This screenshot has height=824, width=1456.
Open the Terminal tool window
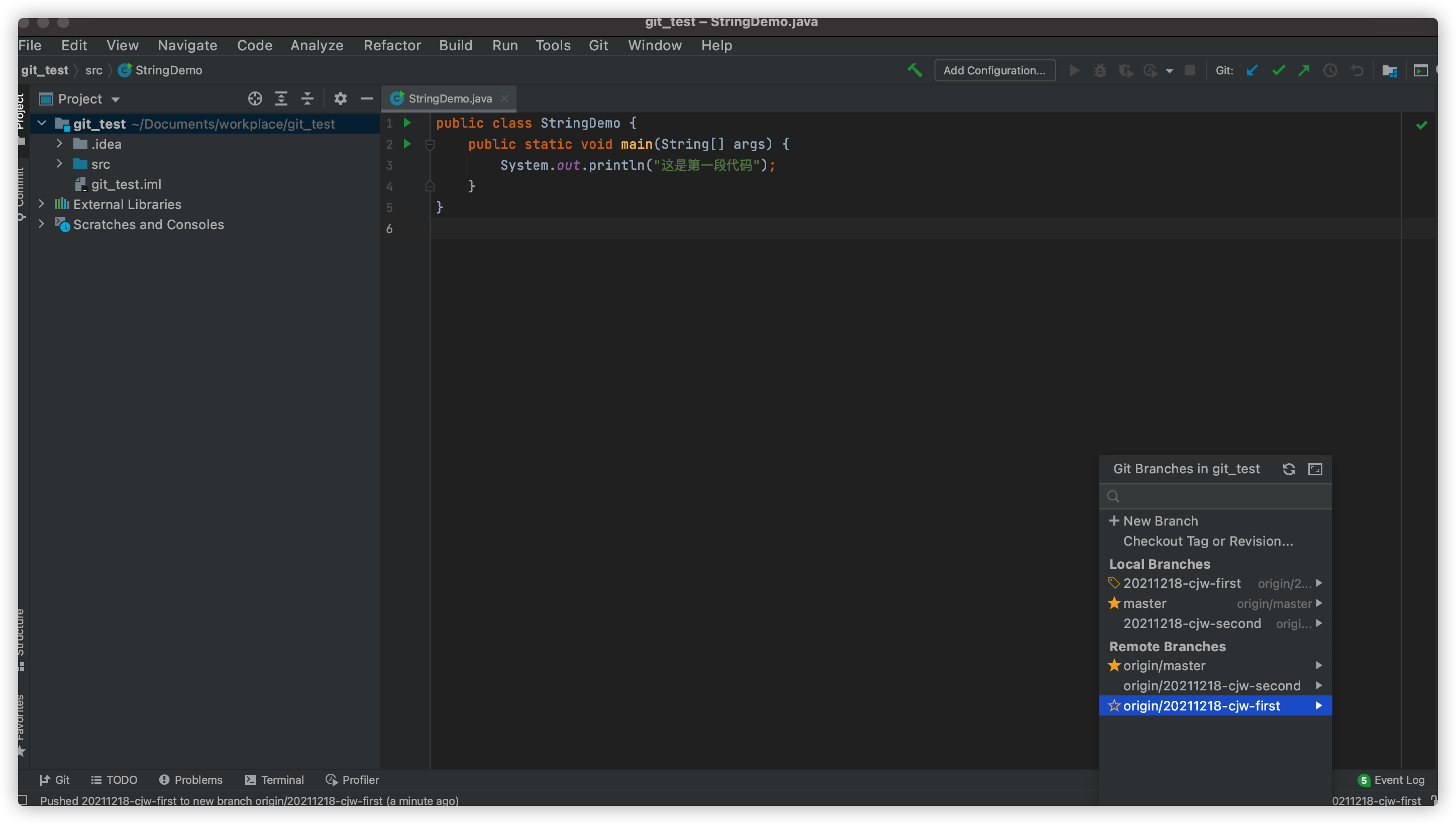point(274,779)
